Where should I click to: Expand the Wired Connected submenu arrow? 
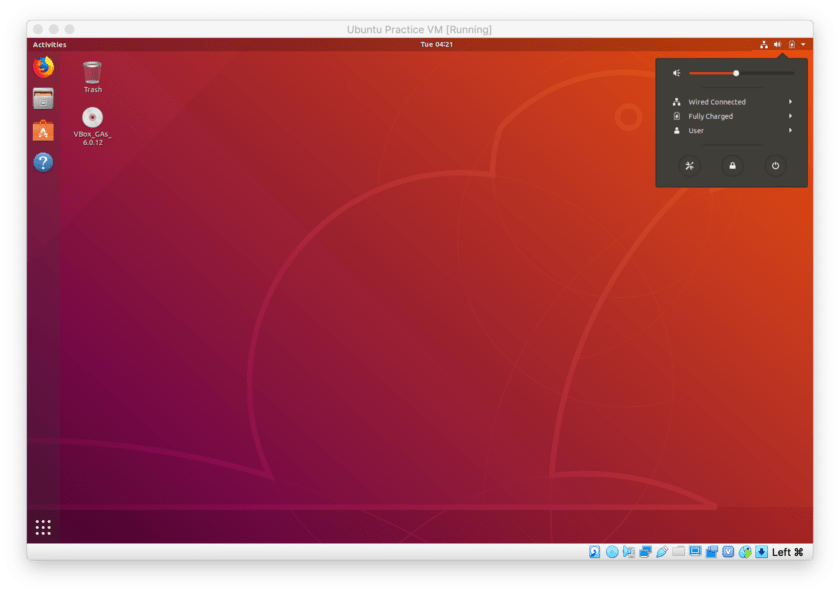tap(790, 102)
